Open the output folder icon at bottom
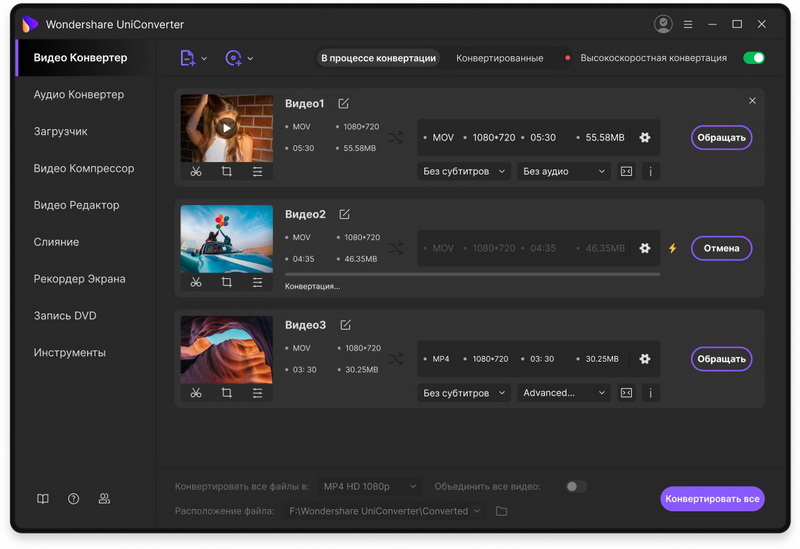Viewport: 800px width, 549px height. [502, 511]
